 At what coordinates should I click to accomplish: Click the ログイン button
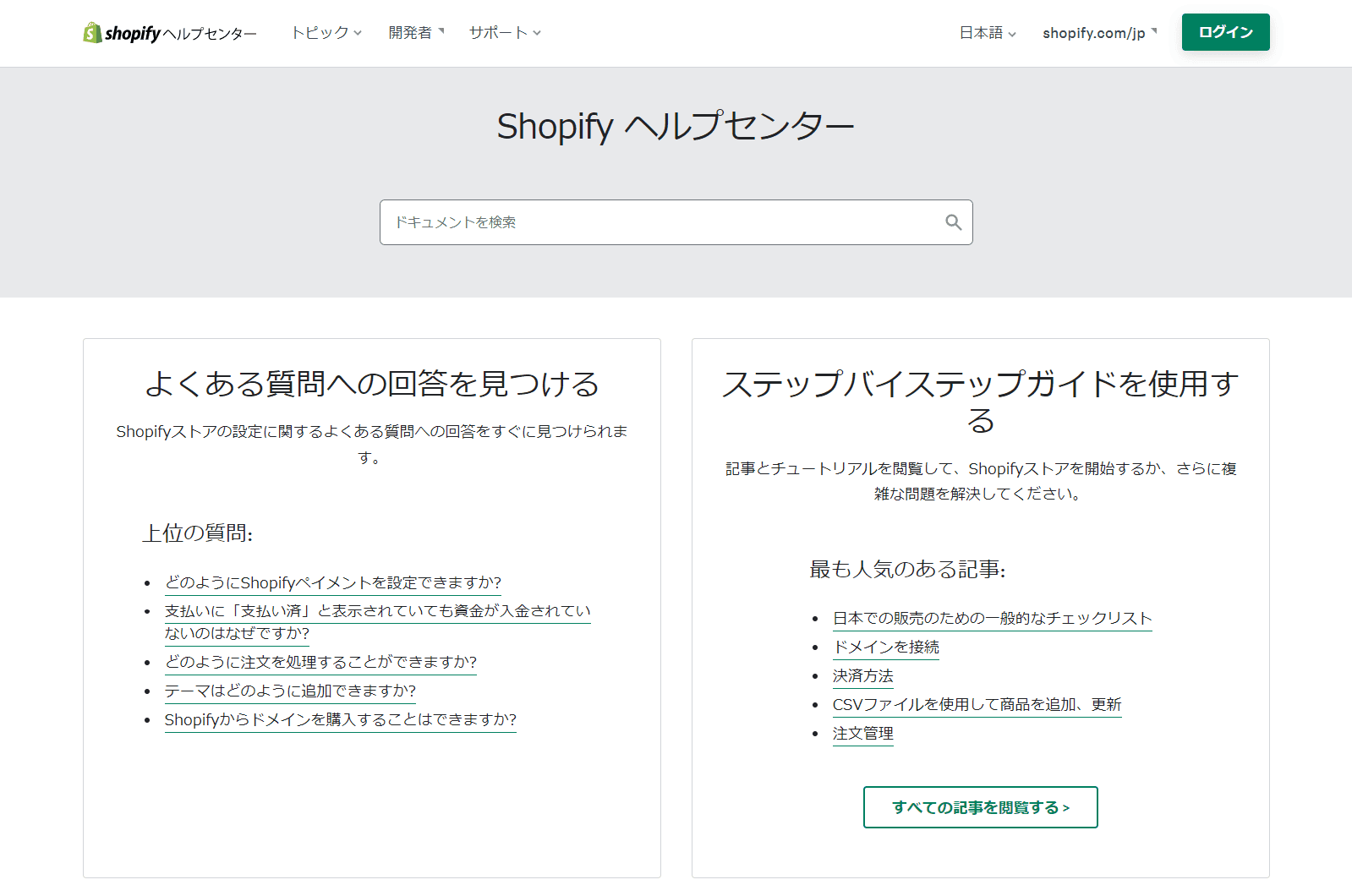click(1225, 32)
